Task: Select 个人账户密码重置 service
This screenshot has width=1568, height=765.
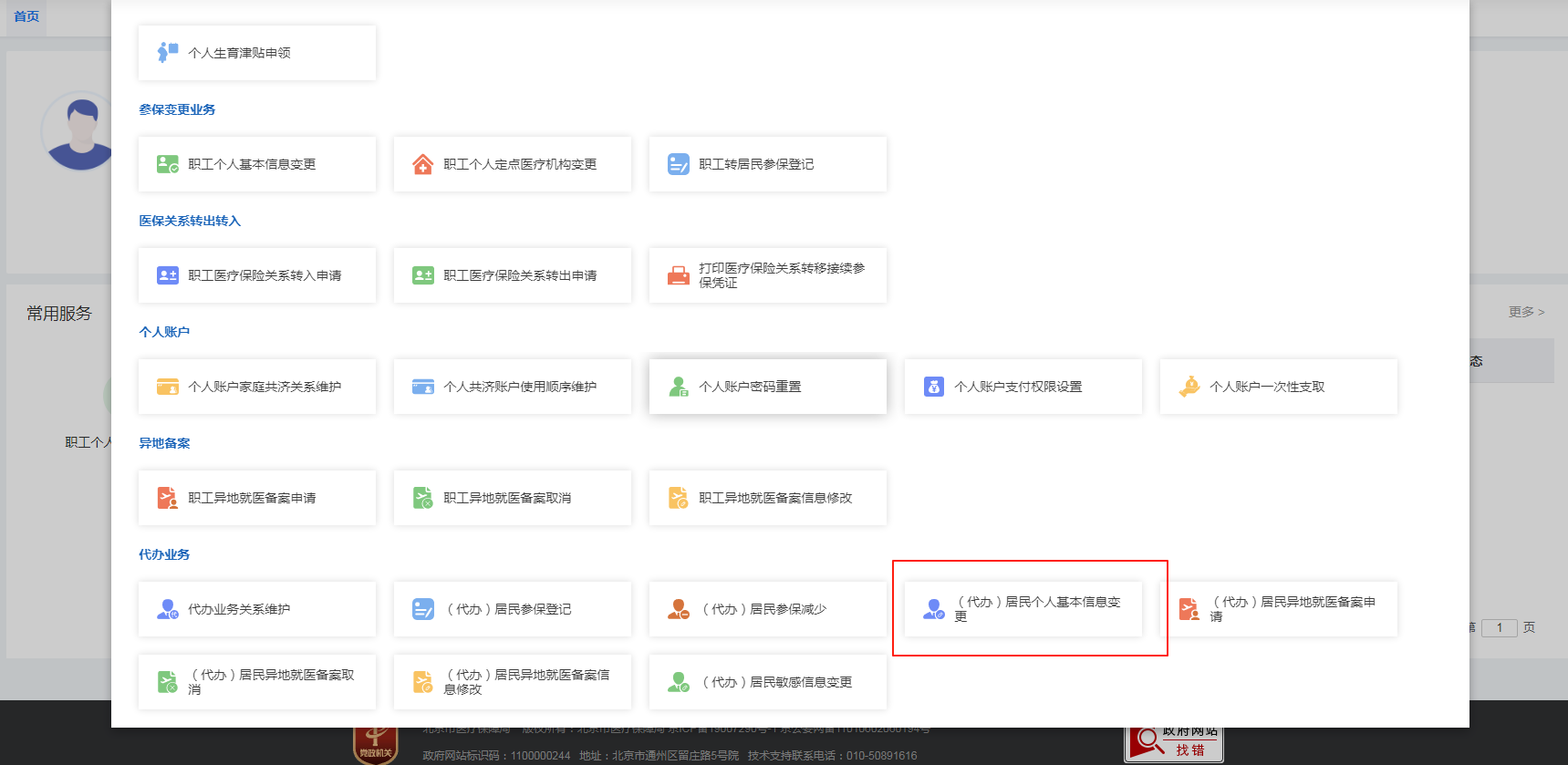Action: click(x=768, y=387)
